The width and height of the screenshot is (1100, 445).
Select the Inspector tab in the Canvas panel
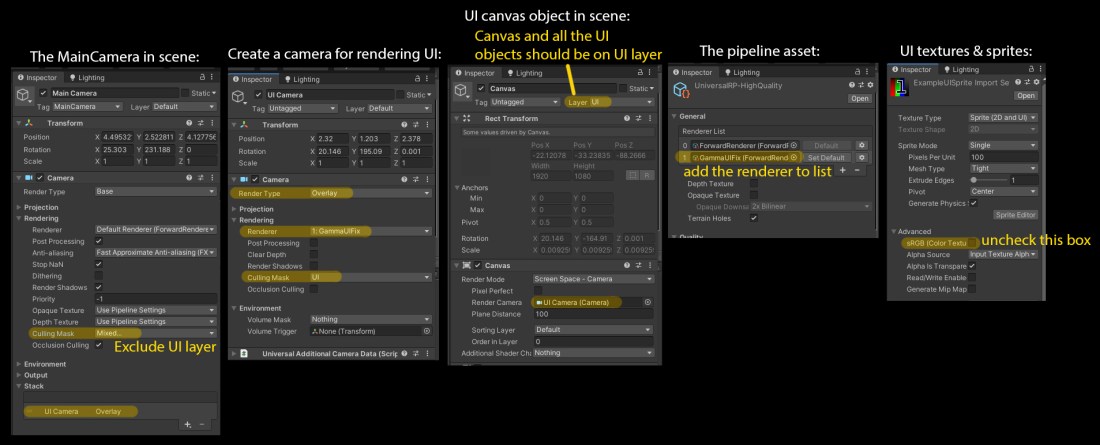[x=476, y=72]
